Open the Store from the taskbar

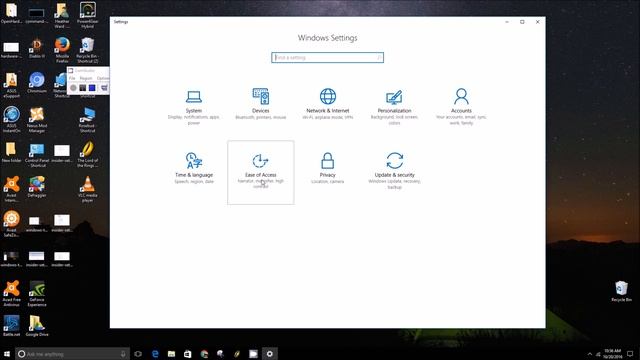(x=188, y=354)
